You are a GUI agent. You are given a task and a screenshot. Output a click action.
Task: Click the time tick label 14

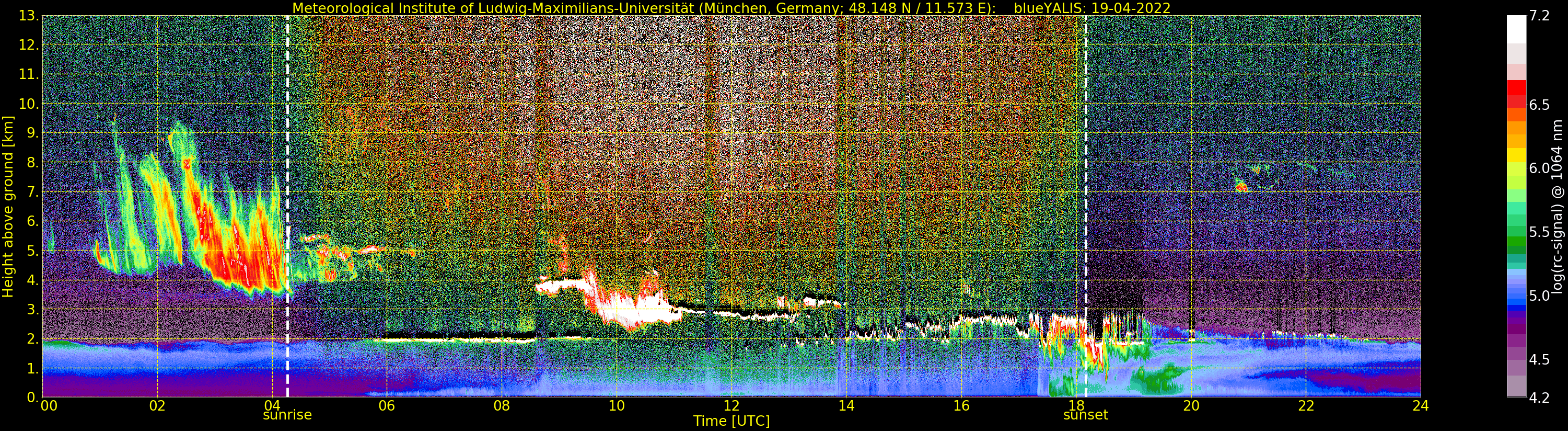click(x=846, y=406)
